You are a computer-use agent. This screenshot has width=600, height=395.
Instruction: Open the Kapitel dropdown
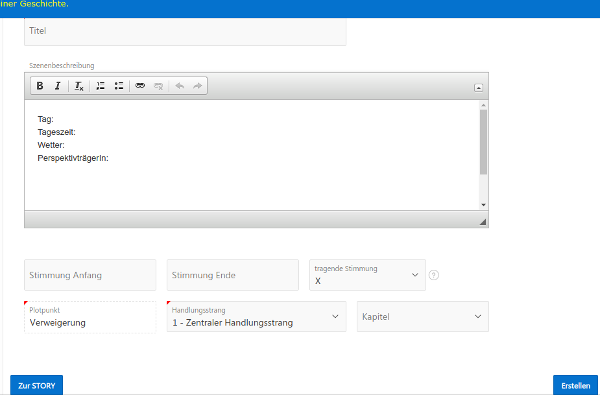423,317
